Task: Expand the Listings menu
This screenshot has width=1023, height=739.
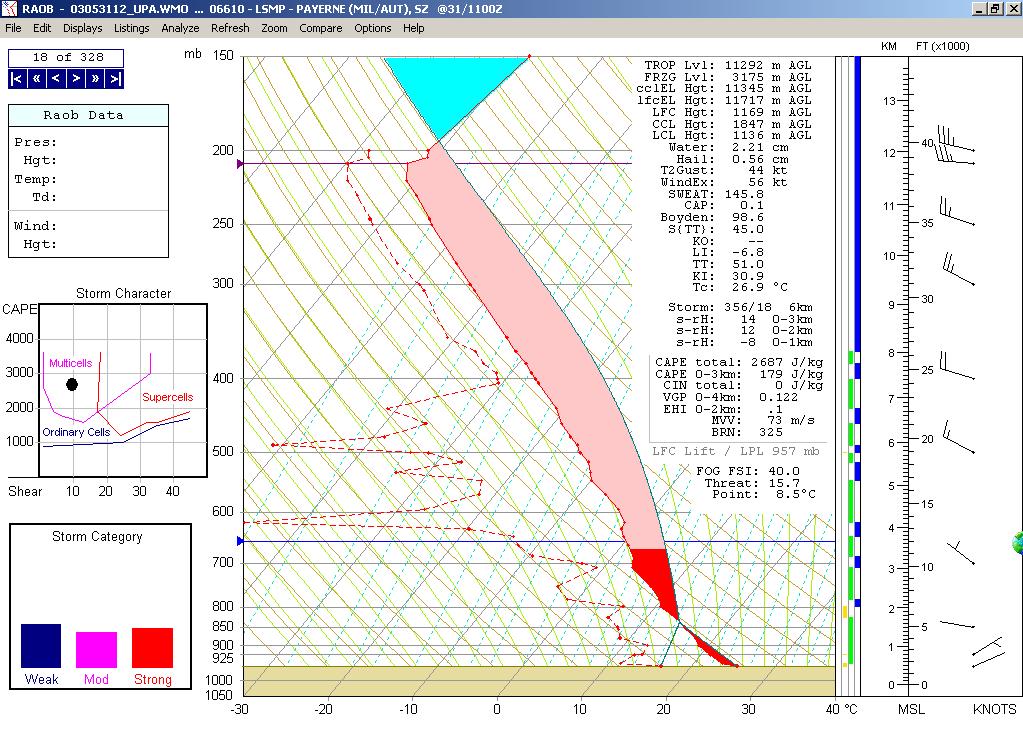Action: pos(131,28)
